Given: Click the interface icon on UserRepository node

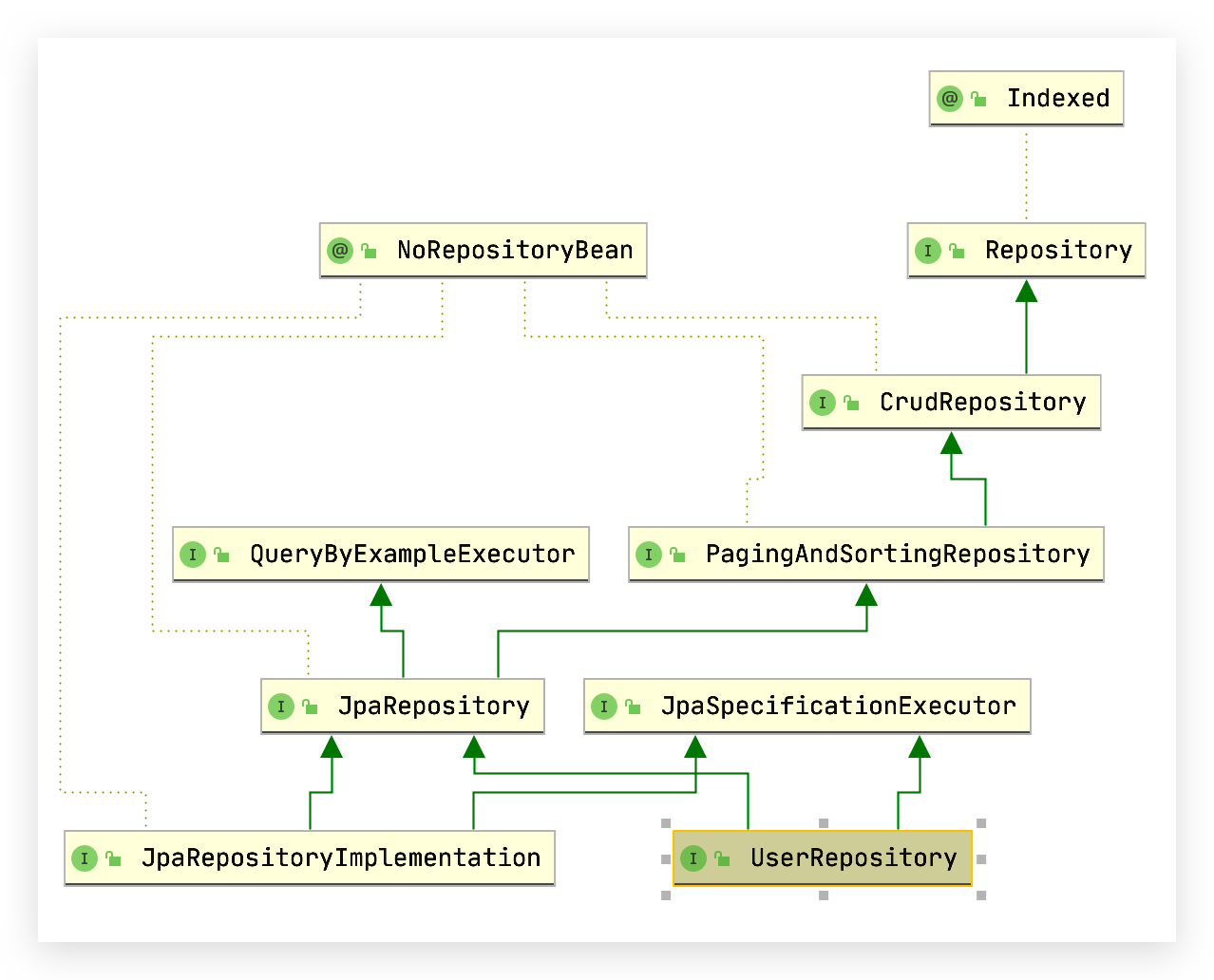Looking at the screenshot, I should pyautogui.click(x=692, y=858).
